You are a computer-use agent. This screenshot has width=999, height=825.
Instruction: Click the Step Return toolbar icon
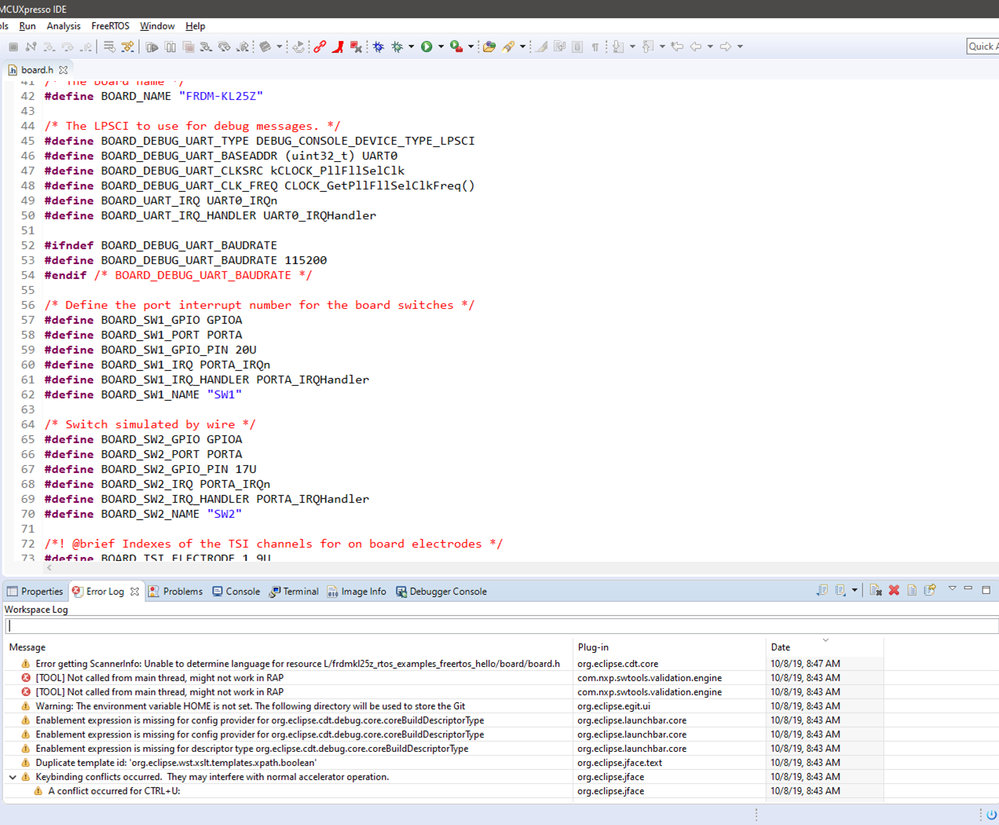(86, 47)
